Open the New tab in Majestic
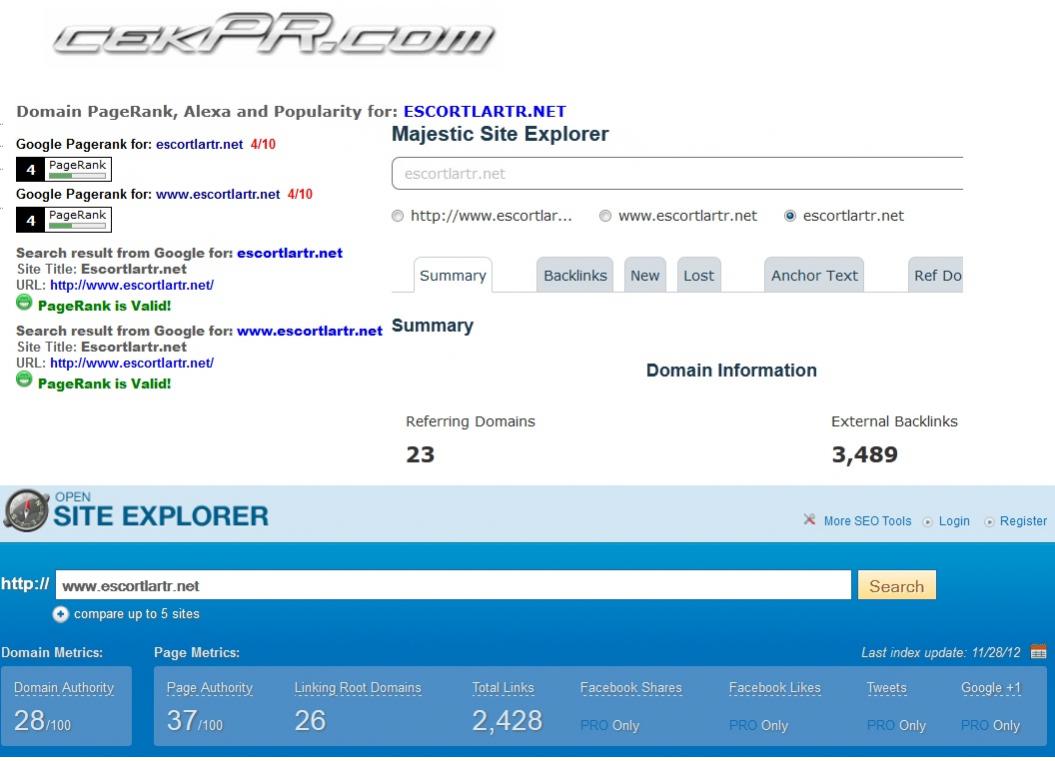This screenshot has width=1055, height=761. (645, 275)
